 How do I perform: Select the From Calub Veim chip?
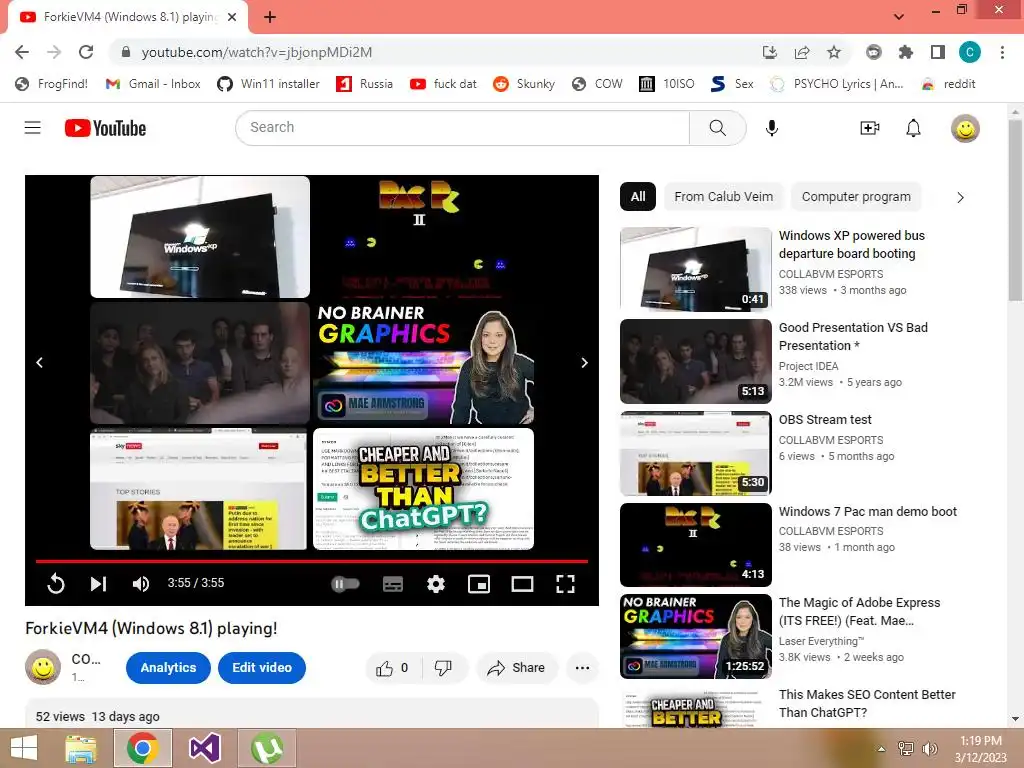724,197
